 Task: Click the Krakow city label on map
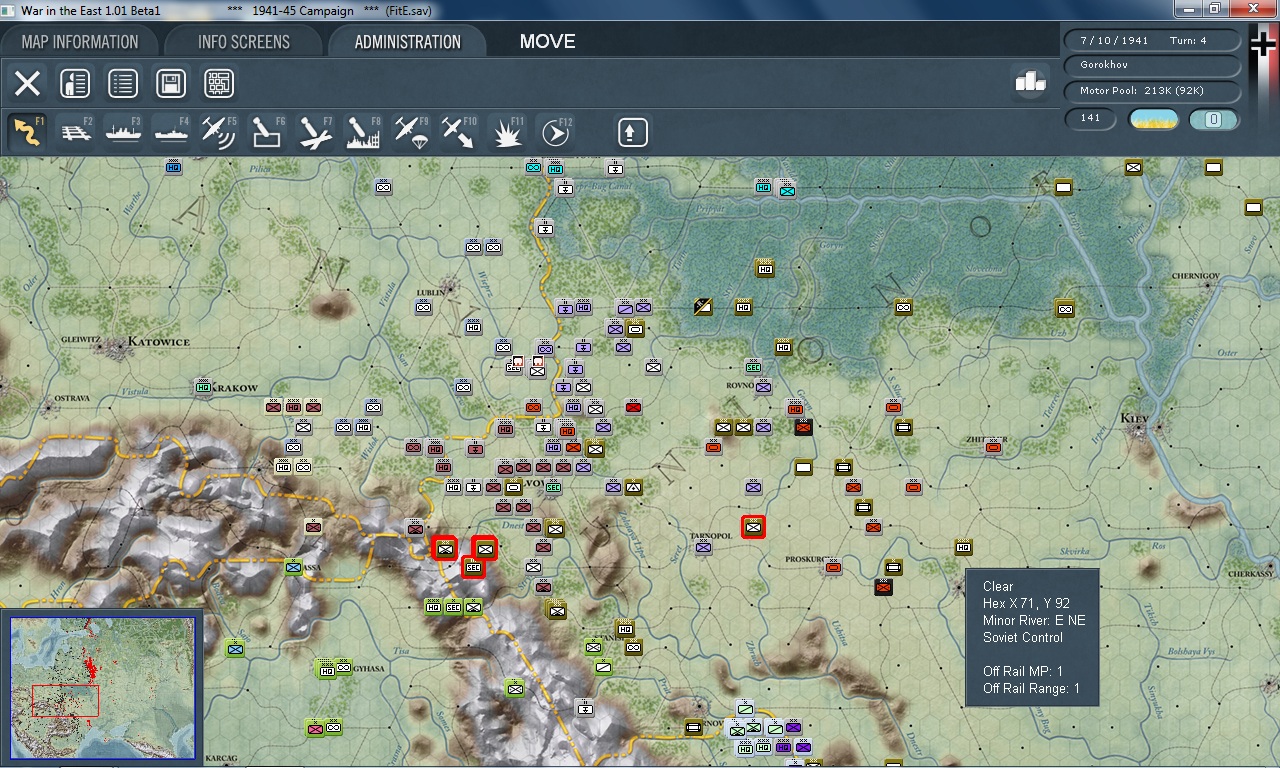[236, 388]
